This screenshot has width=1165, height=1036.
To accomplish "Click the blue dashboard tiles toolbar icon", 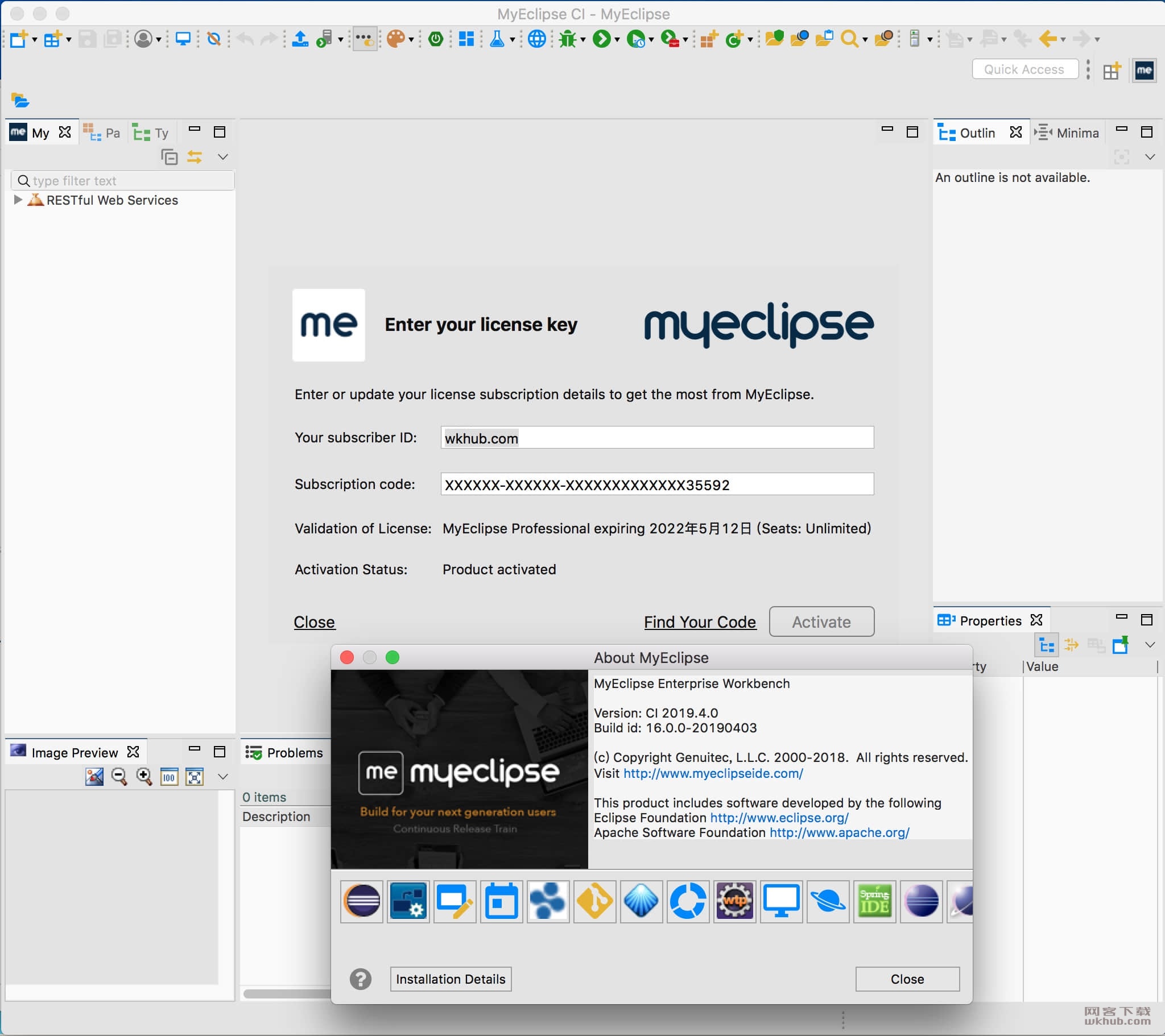I will (x=466, y=39).
